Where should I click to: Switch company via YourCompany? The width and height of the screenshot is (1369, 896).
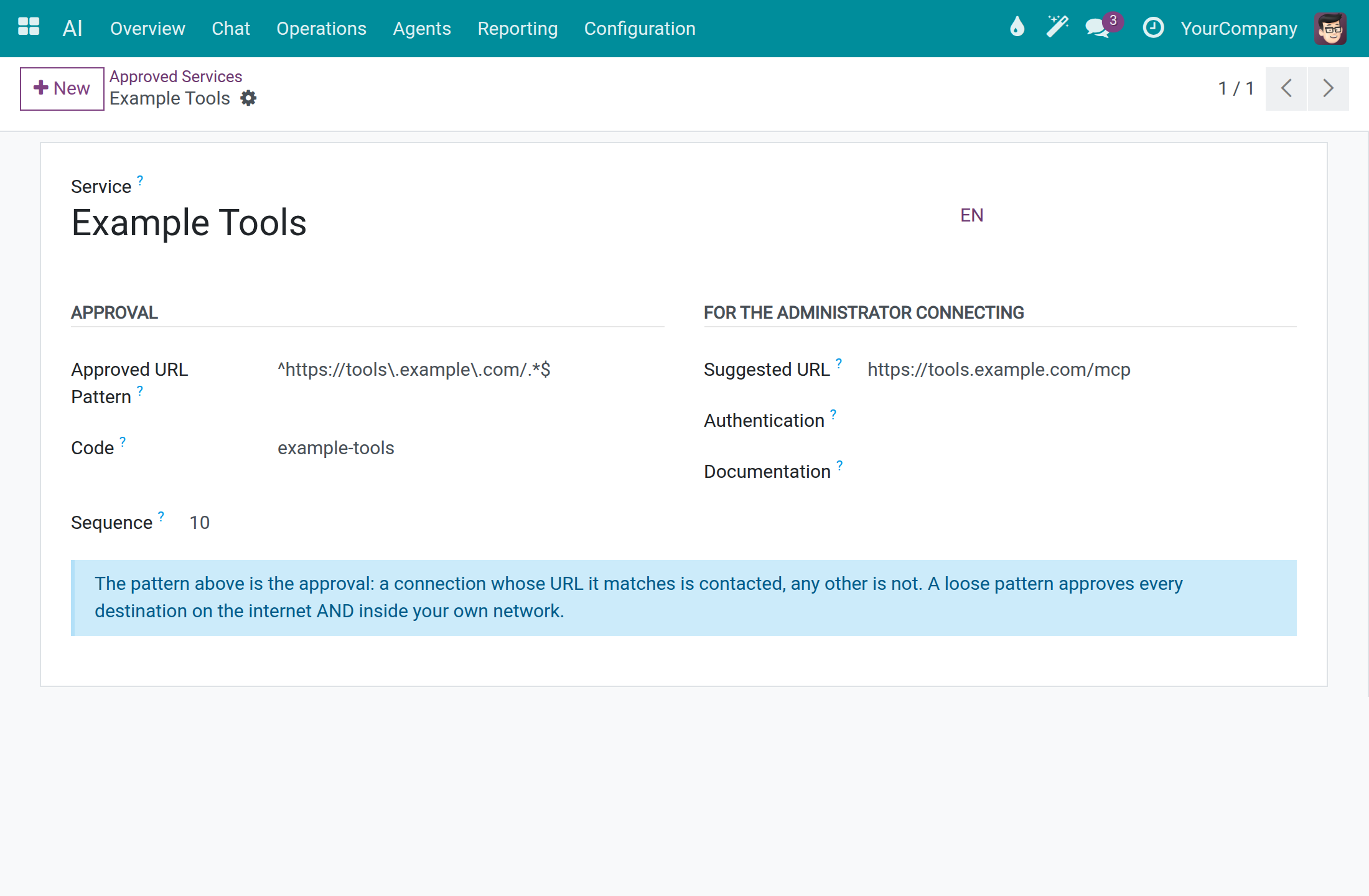click(x=1238, y=29)
